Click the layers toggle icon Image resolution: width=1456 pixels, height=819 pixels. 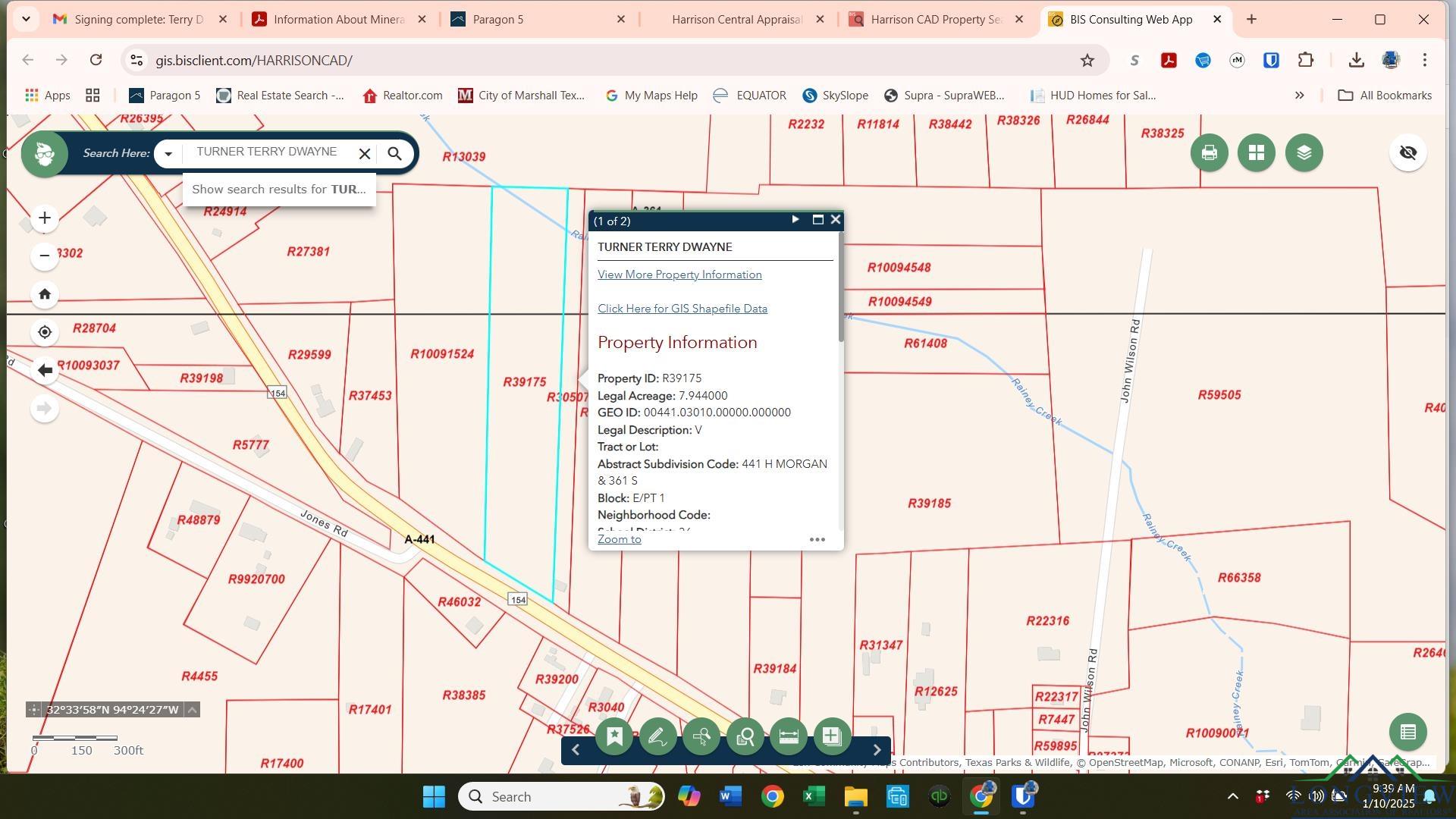1305,153
